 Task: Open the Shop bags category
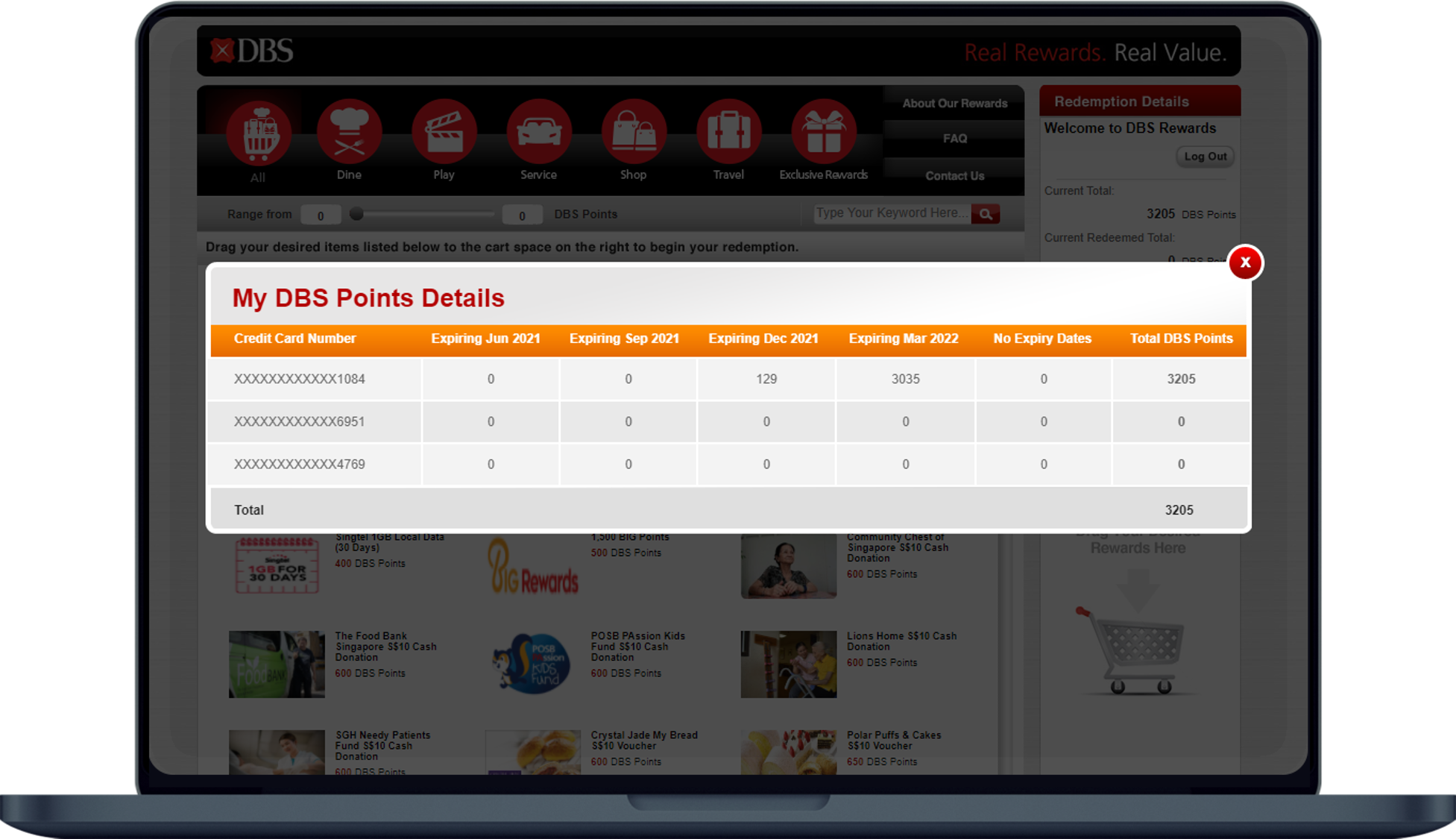pos(634,132)
